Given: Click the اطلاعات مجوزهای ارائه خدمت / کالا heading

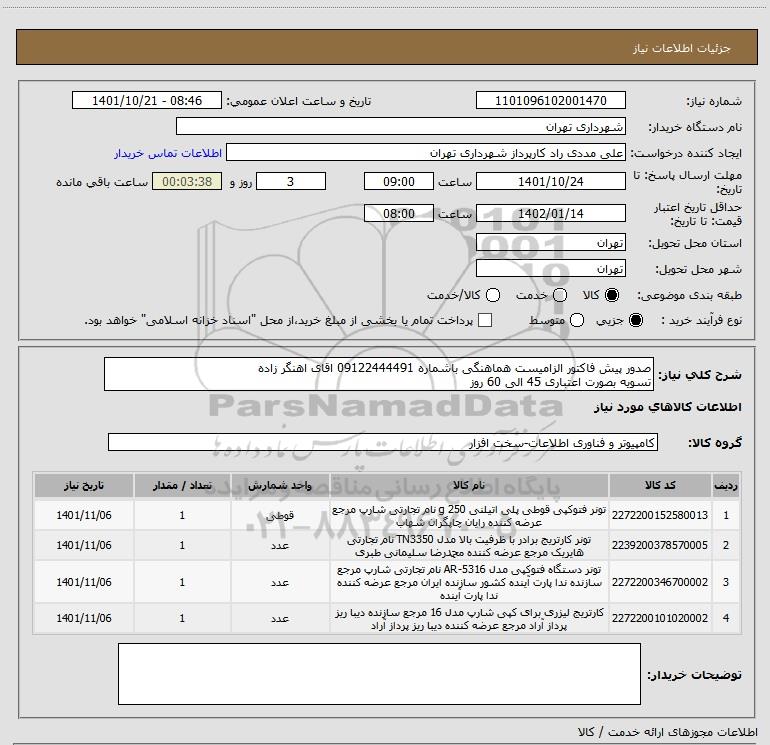Looking at the screenshot, I should coord(668,732).
